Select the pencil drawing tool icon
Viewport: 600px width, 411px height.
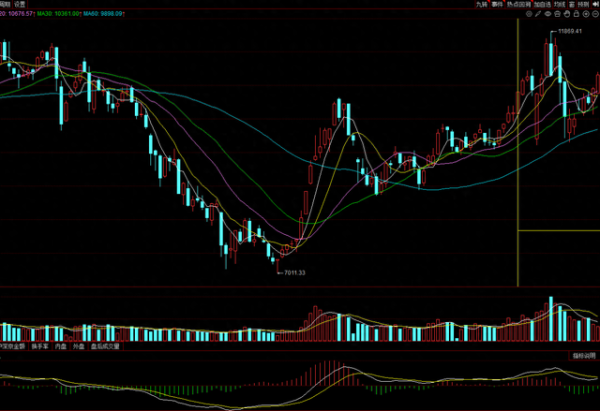click(537, 14)
